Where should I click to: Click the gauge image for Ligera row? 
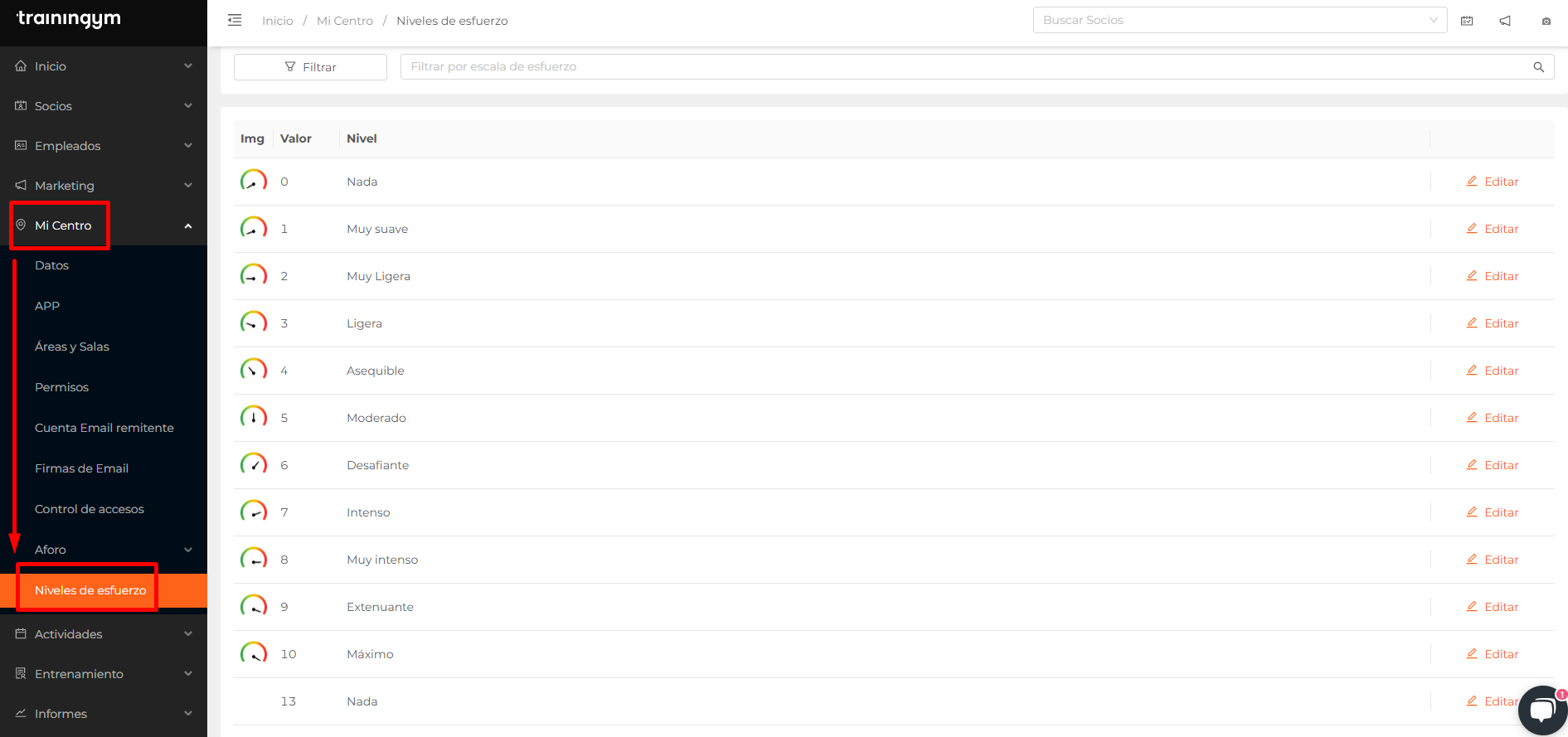tap(254, 322)
